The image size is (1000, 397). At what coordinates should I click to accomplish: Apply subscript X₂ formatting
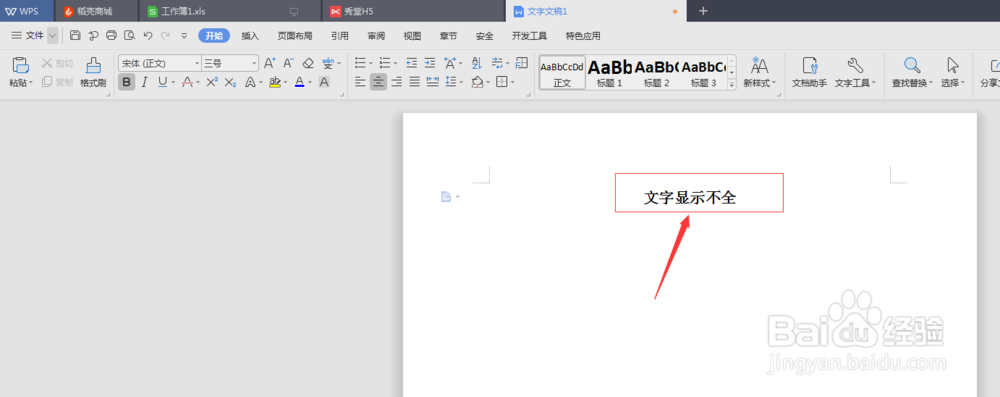pos(231,82)
